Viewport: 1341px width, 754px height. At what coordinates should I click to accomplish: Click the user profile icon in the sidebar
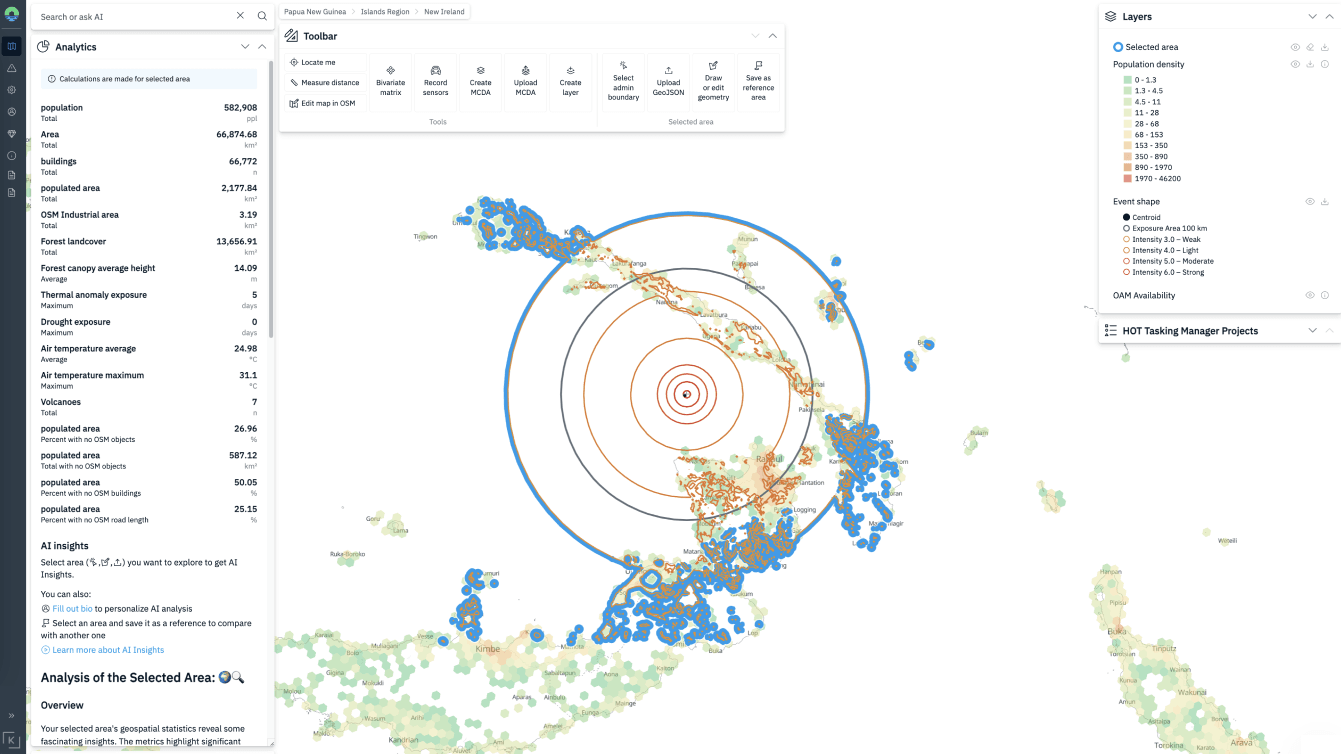point(12,111)
